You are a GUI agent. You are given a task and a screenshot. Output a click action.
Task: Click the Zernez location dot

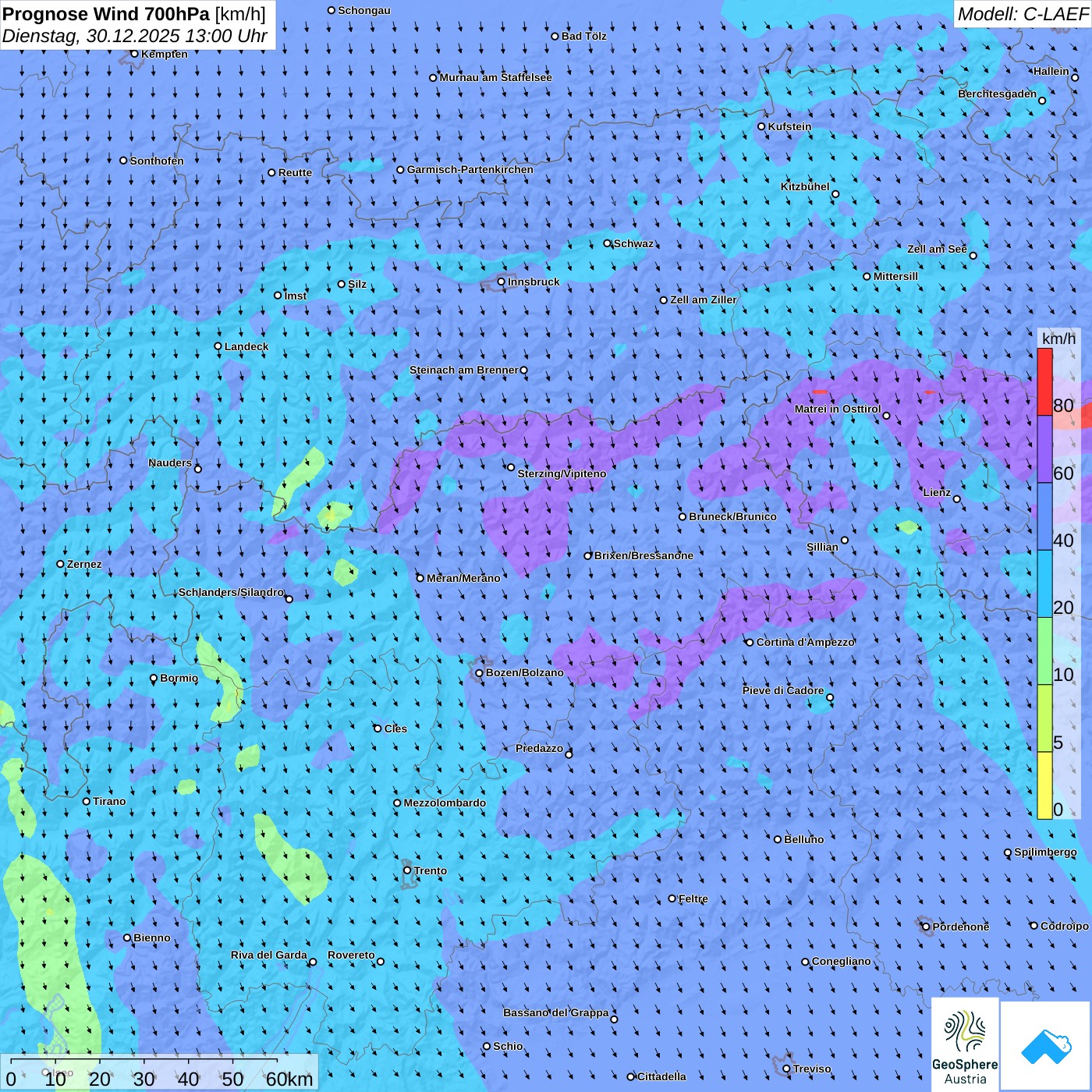(61, 564)
